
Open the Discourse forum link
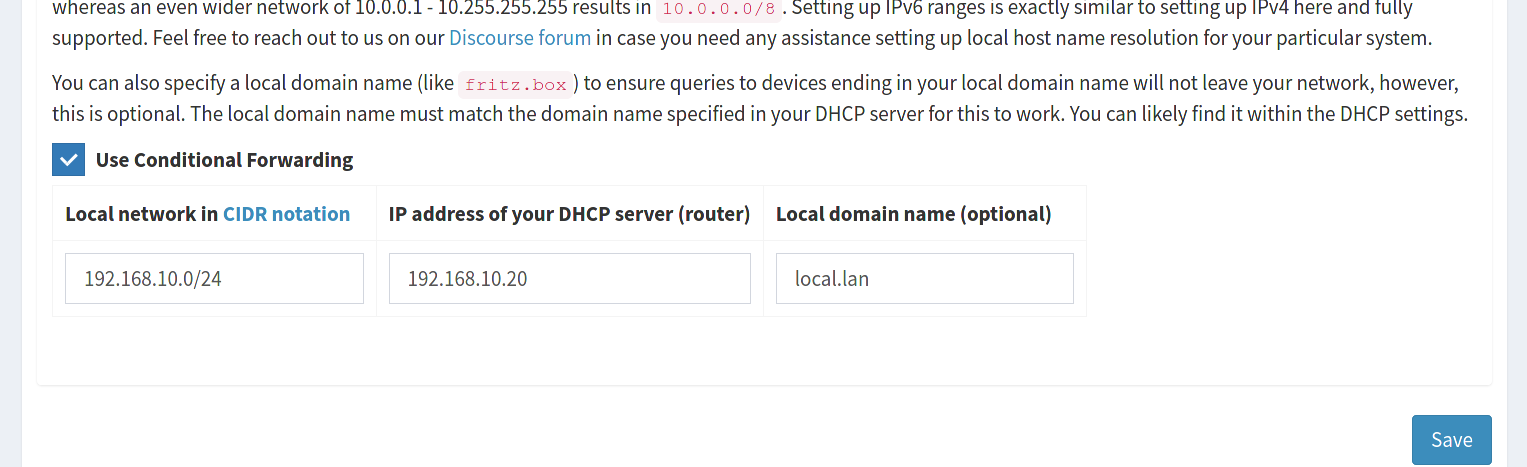click(519, 39)
